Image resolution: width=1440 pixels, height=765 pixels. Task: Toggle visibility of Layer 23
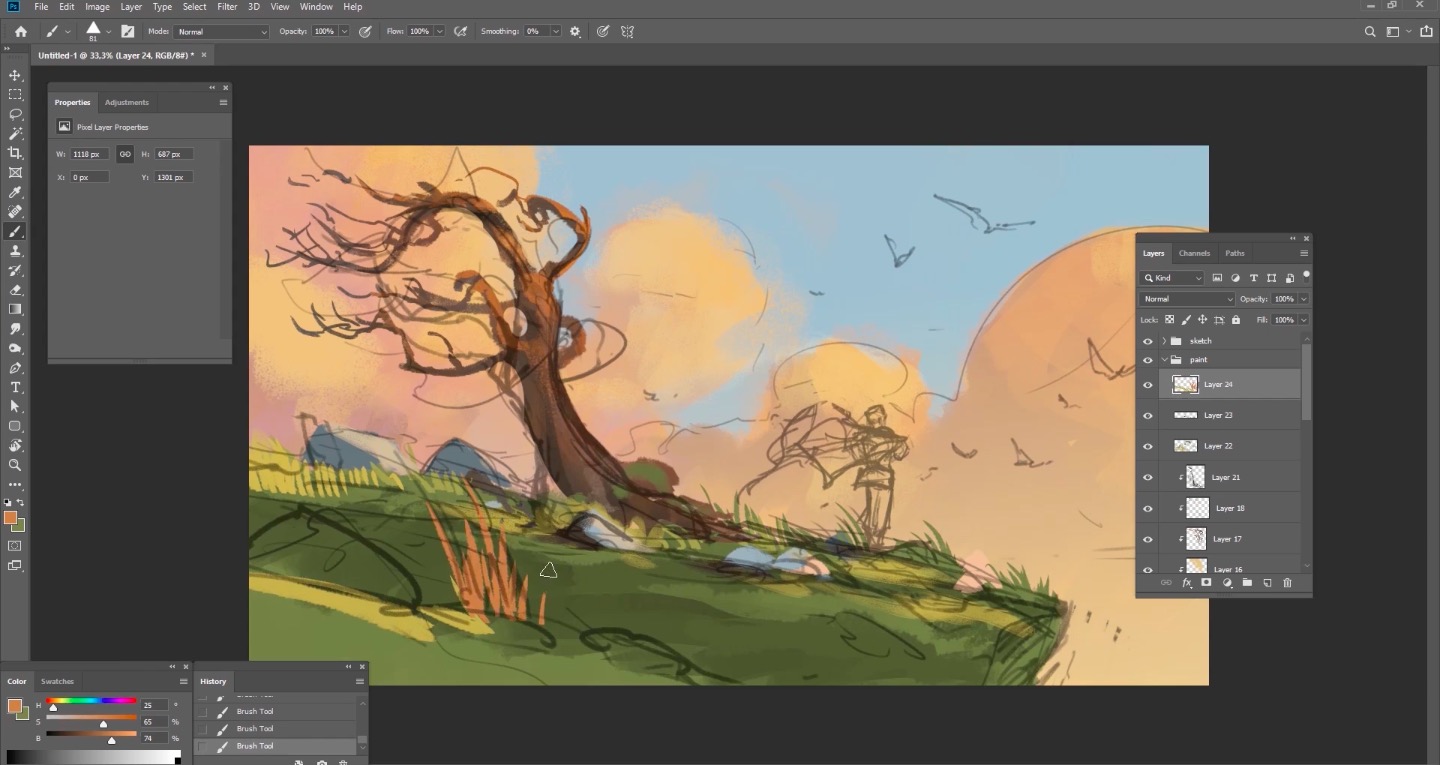click(x=1147, y=415)
